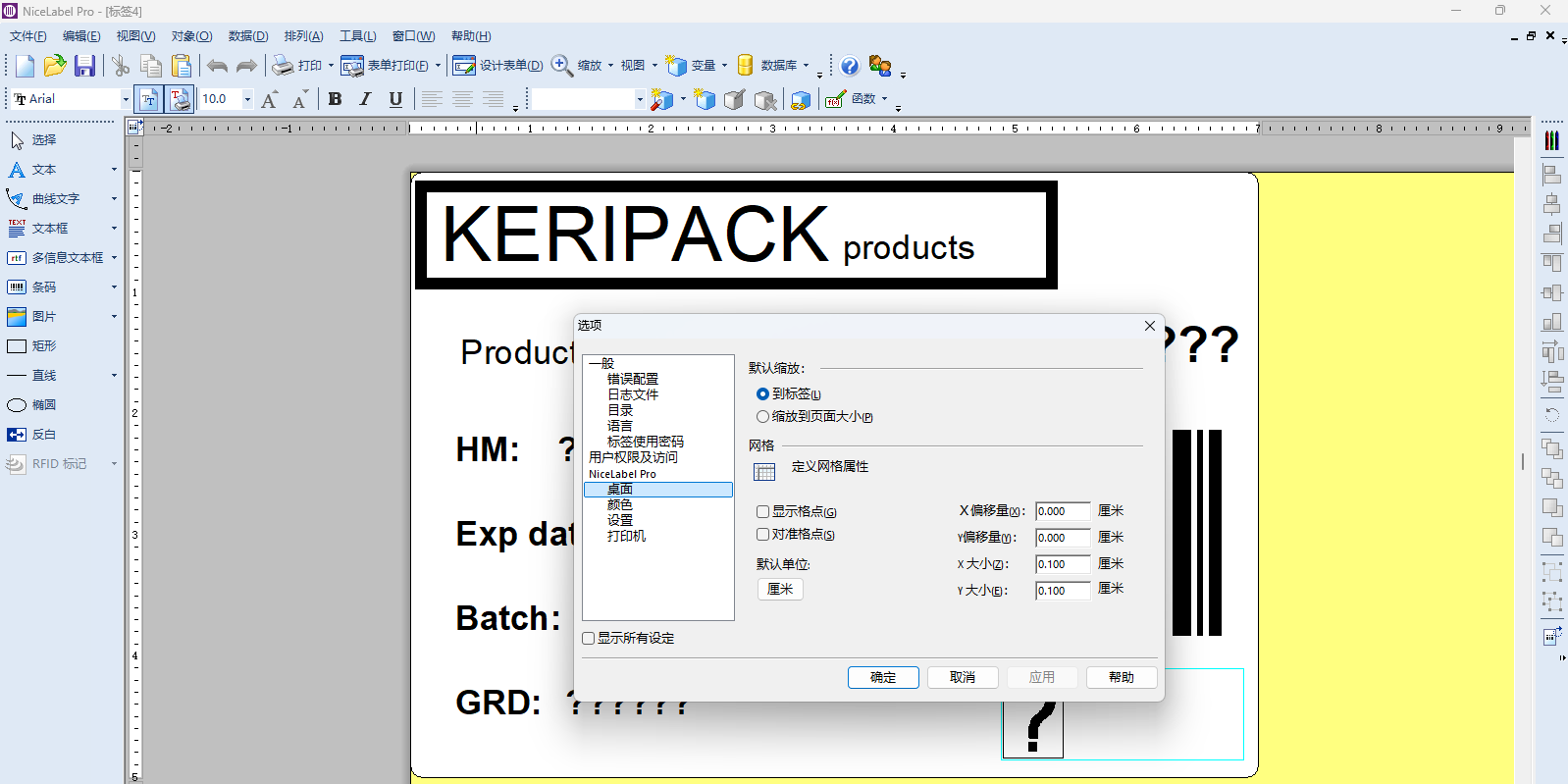This screenshot has height=784, width=1568.
Task: Enable the 对准格点 checkbox
Action: tap(762, 535)
